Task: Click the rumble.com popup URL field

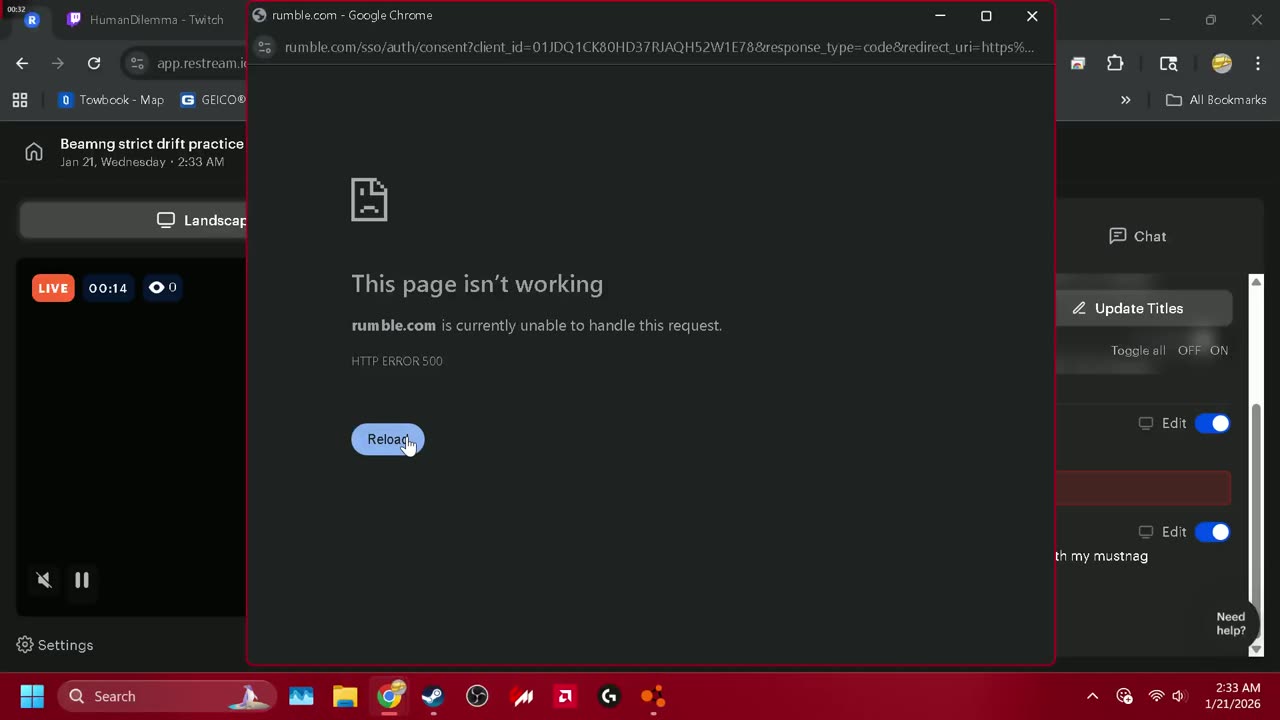Action: click(x=659, y=47)
